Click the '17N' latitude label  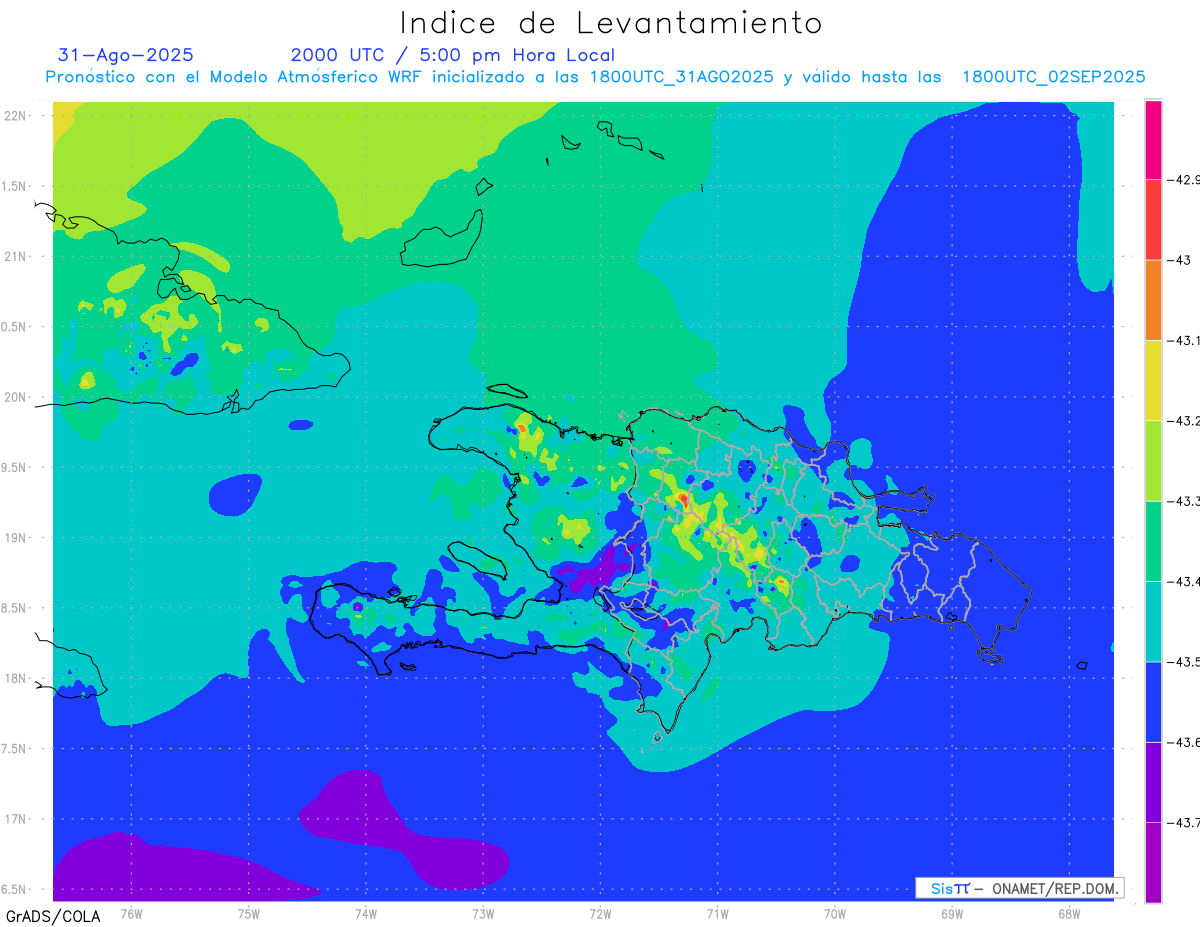coord(17,819)
